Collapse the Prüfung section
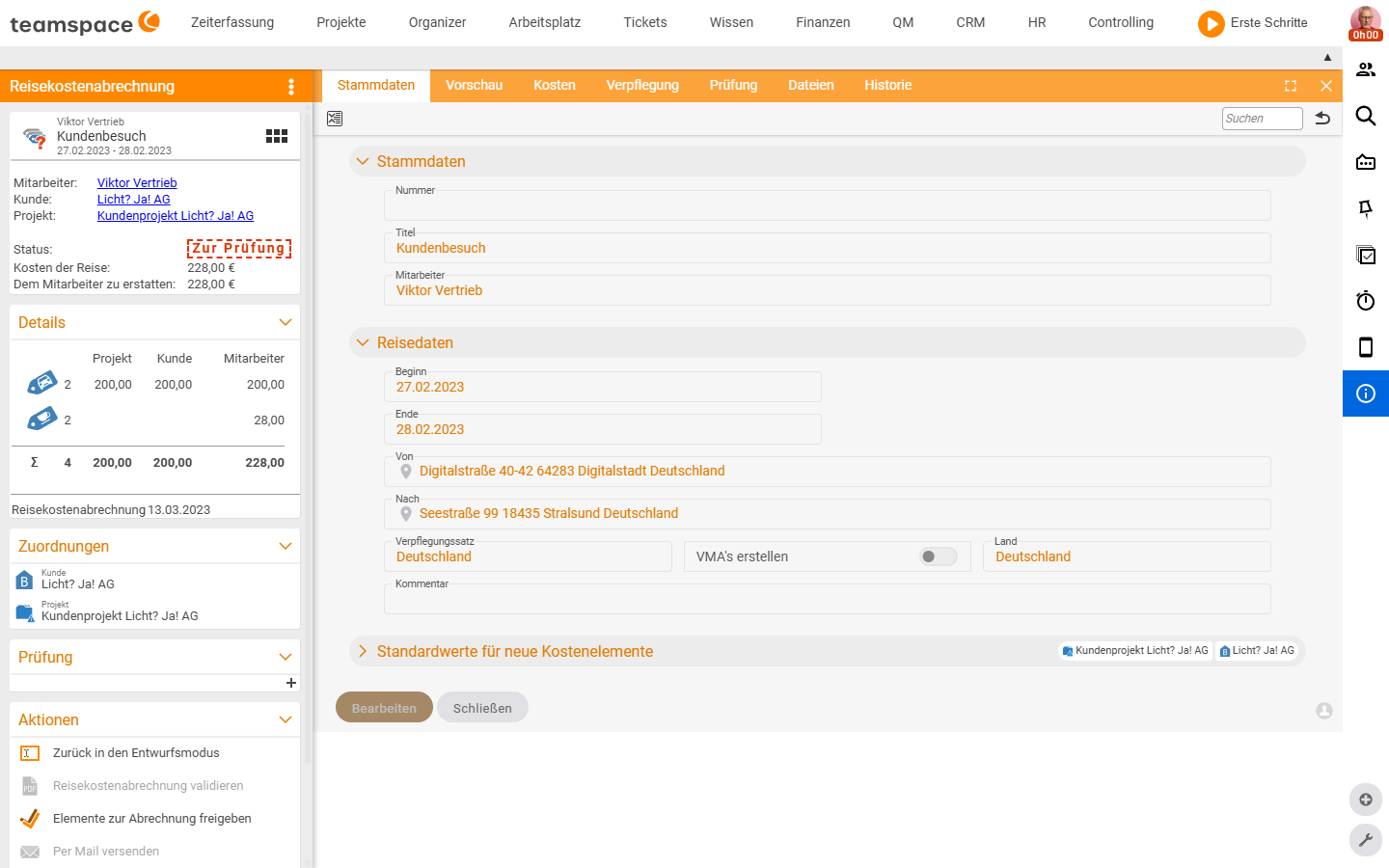 (x=285, y=658)
